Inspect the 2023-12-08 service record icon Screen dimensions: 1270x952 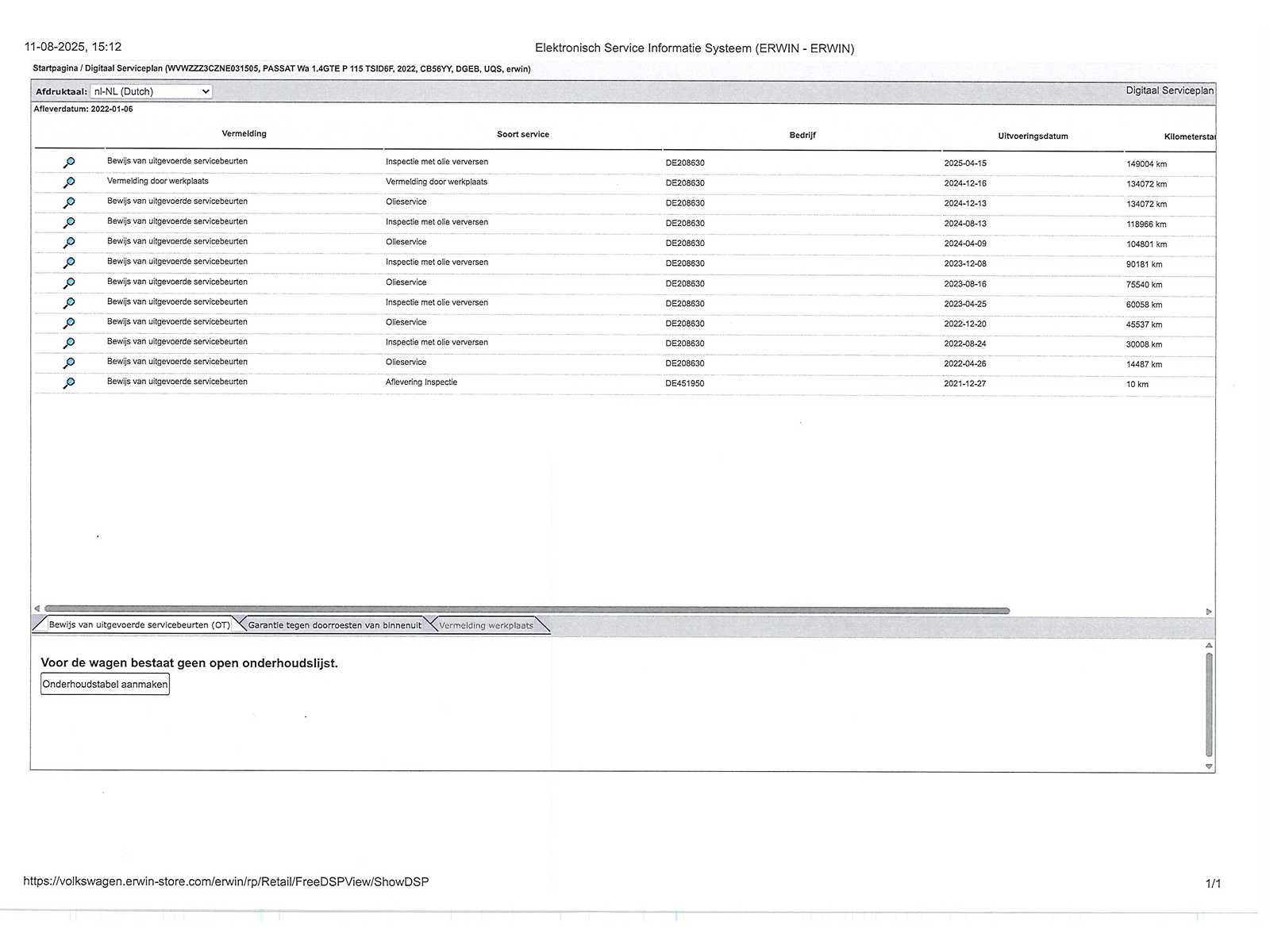coord(69,263)
